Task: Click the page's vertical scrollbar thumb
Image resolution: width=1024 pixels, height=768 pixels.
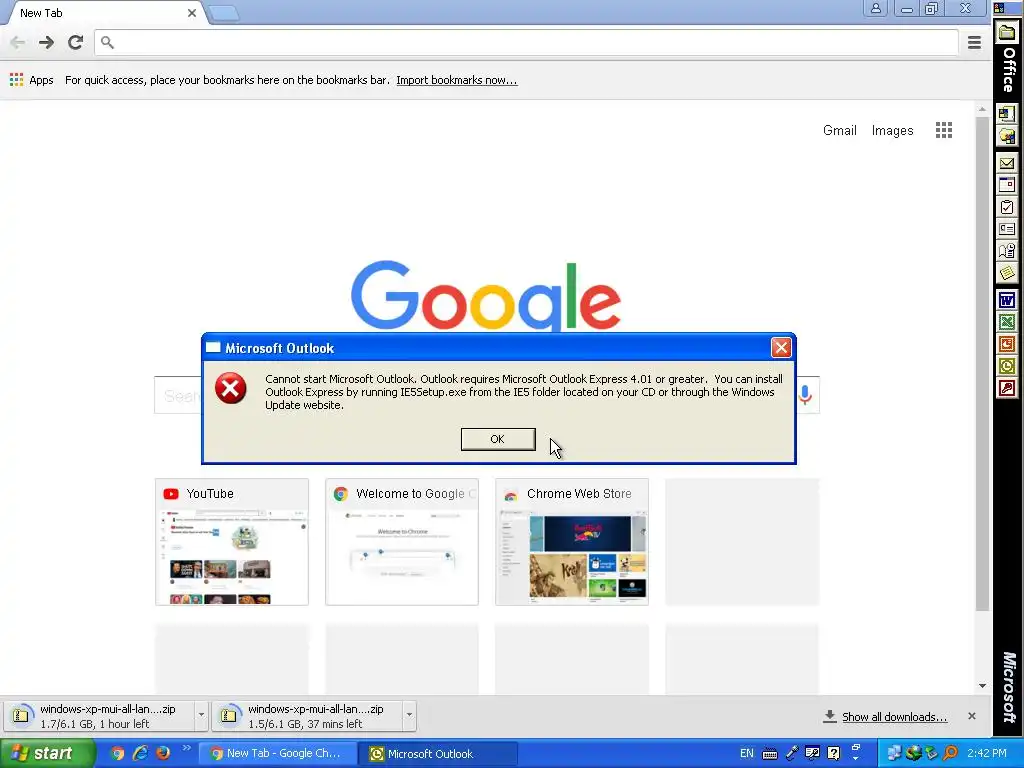Action: (x=982, y=364)
